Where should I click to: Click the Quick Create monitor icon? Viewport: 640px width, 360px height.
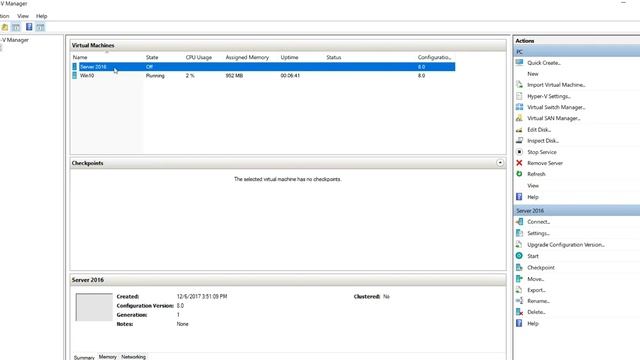(519, 62)
